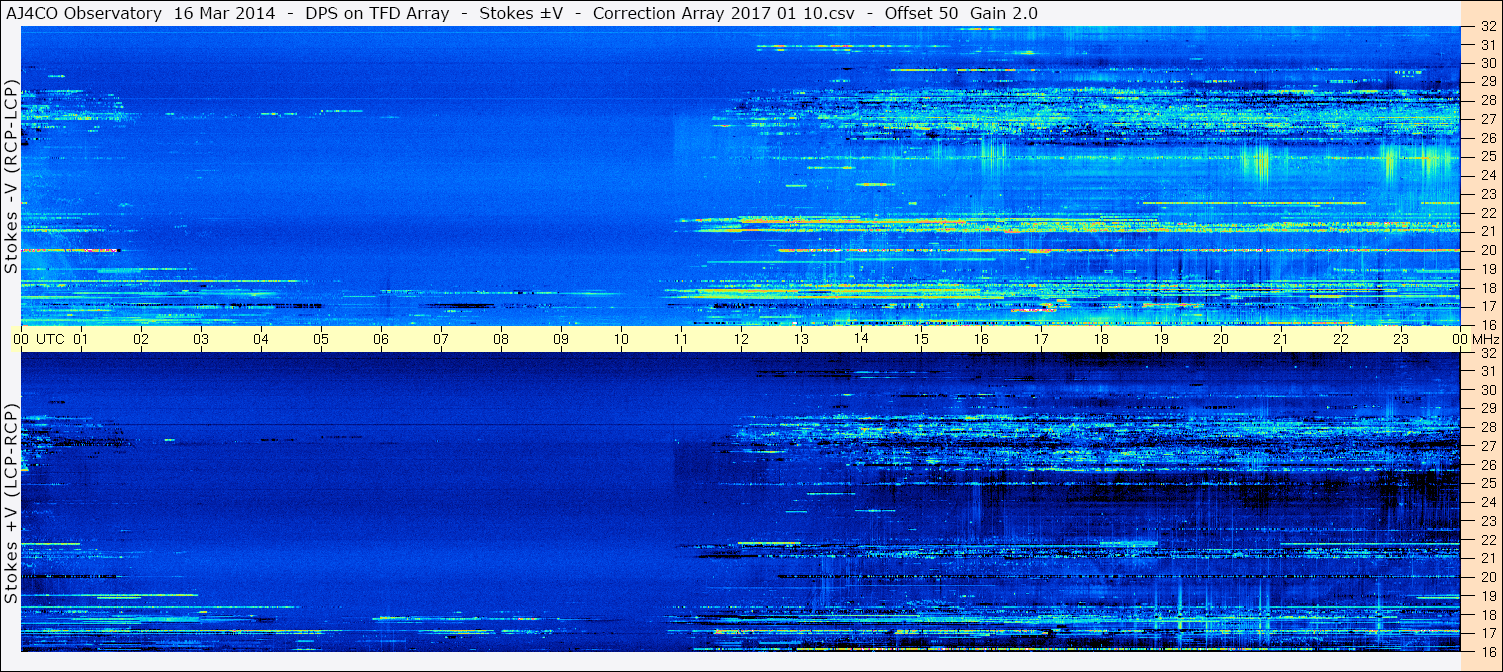Click the 21 hour label on time axis

(x=1281, y=340)
